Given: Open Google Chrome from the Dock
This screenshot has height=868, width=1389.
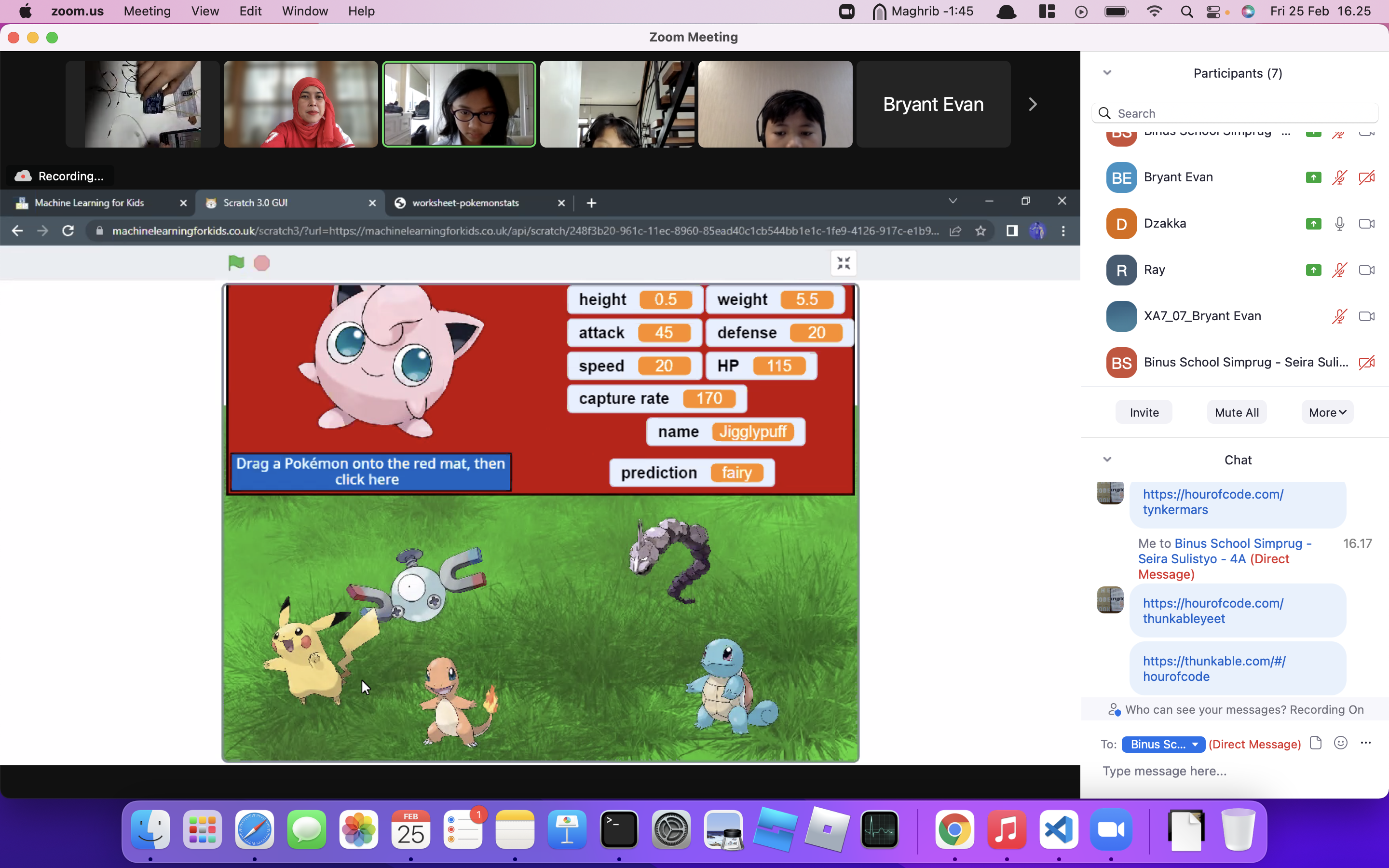Looking at the screenshot, I should (x=954, y=829).
